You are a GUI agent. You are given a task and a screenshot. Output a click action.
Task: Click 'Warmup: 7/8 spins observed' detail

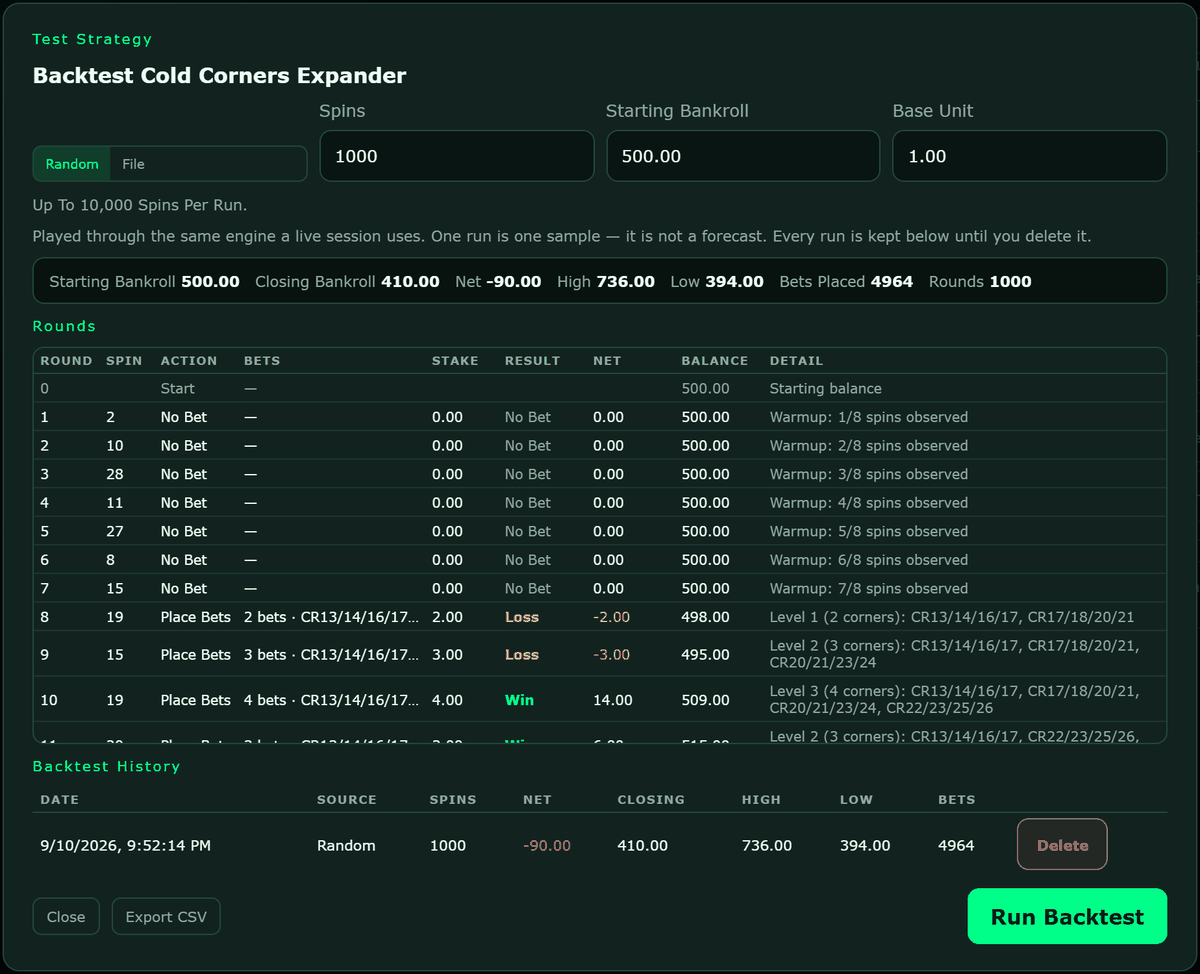click(869, 589)
